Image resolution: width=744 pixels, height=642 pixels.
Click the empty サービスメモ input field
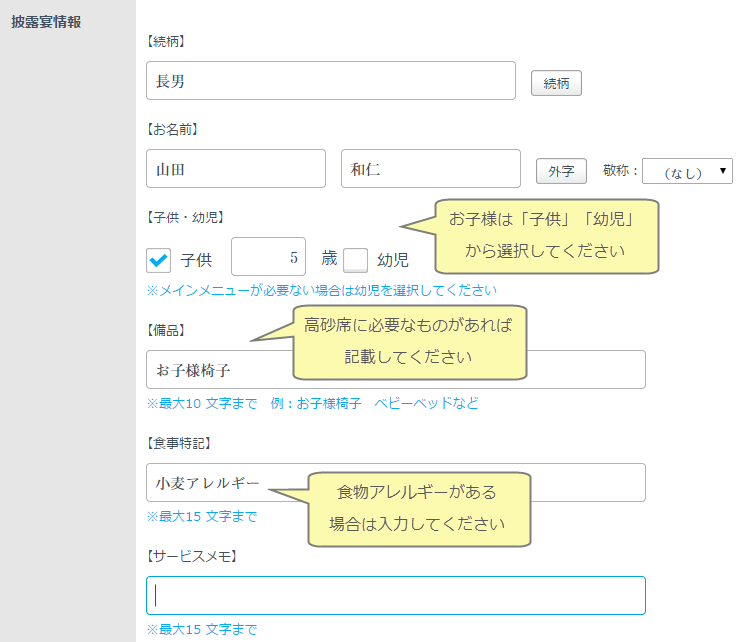[395, 595]
